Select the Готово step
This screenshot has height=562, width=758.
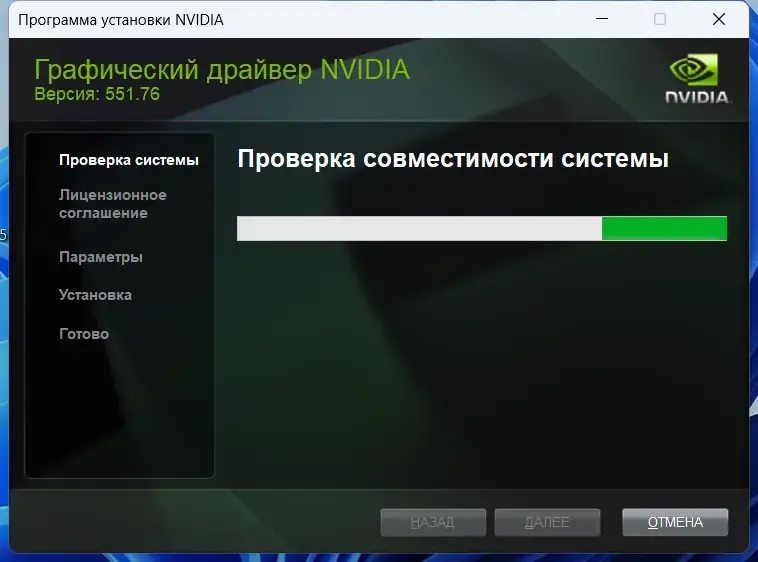84,334
